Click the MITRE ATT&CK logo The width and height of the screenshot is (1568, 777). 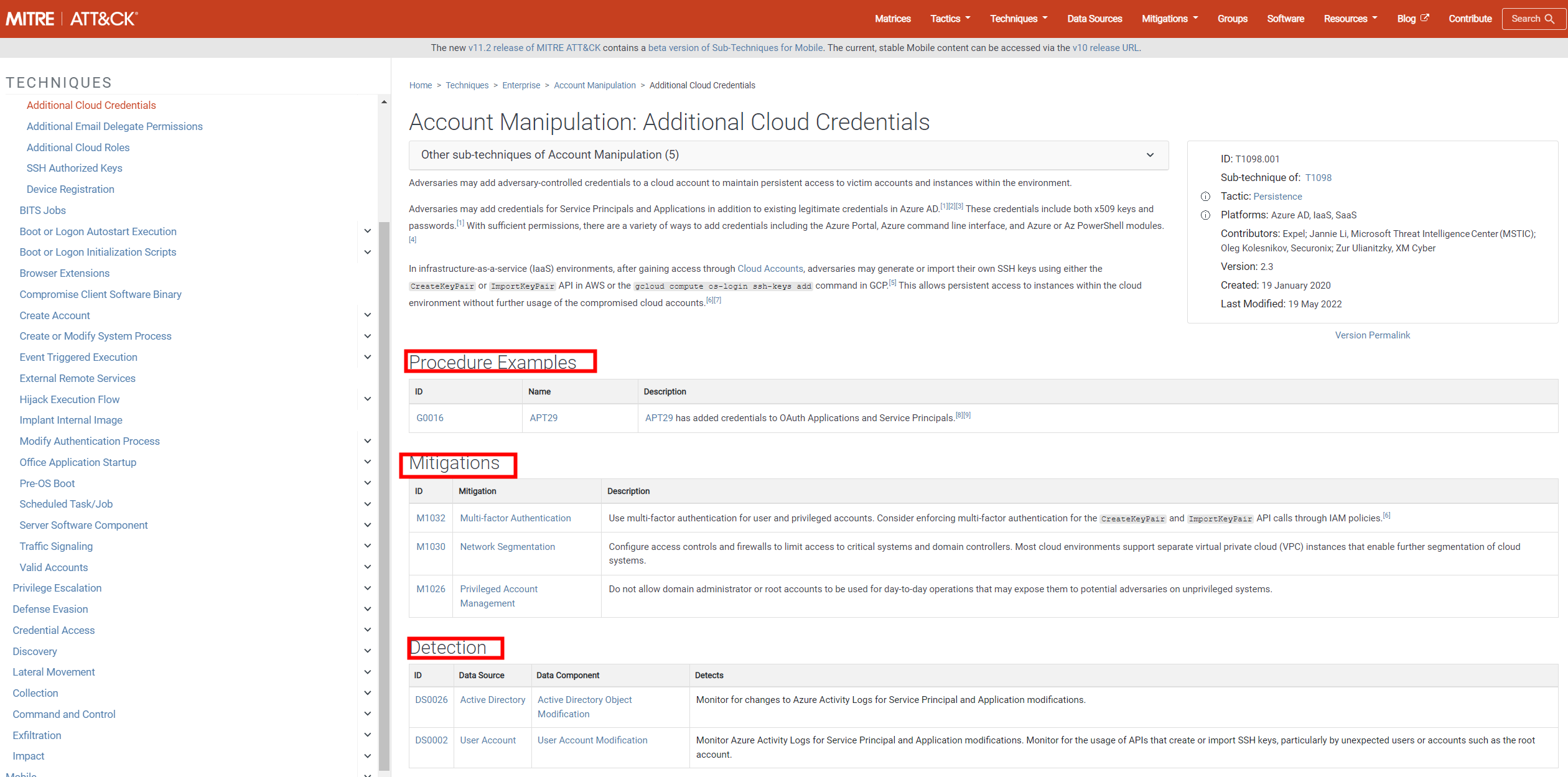pos(72,19)
